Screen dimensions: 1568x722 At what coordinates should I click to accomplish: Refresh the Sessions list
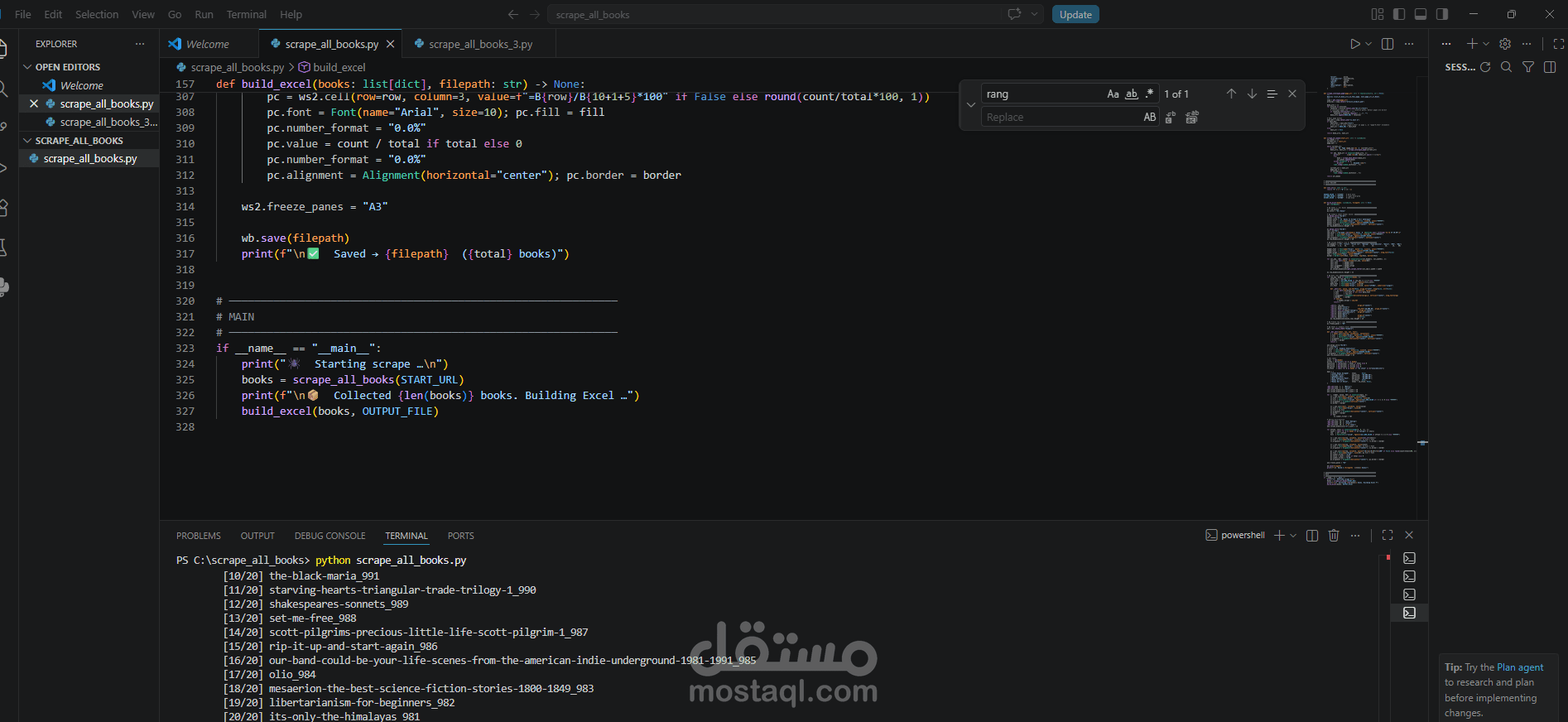(x=1485, y=67)
